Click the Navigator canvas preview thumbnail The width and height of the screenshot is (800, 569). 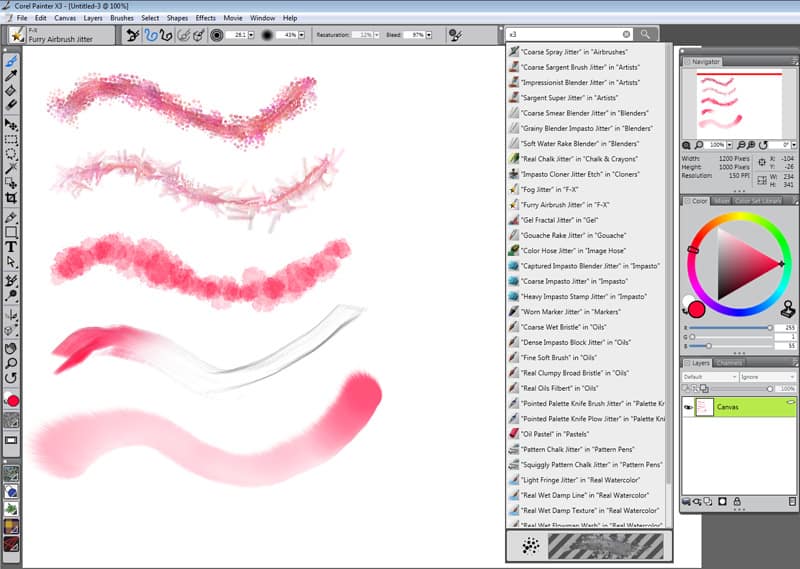point(739,104)
